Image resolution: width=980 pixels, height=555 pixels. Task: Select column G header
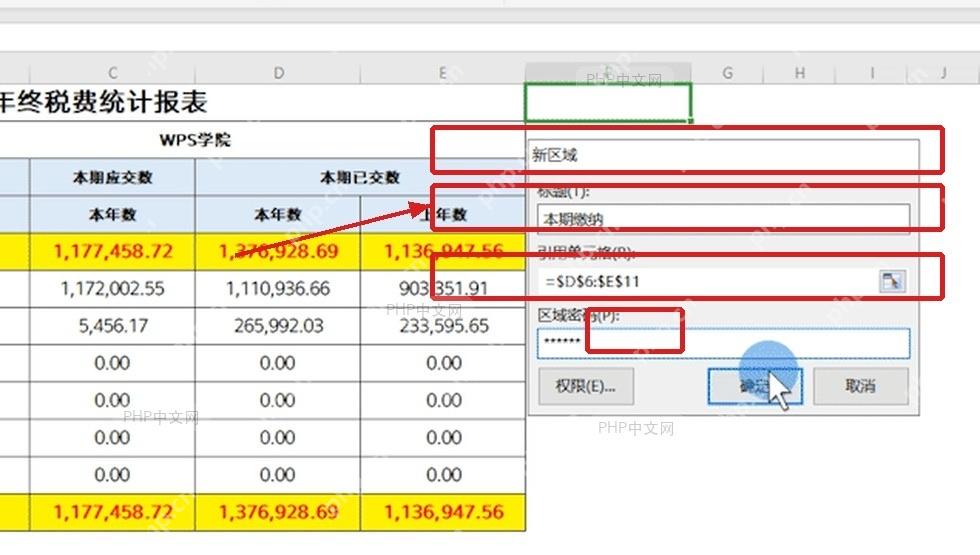[728, 73]
